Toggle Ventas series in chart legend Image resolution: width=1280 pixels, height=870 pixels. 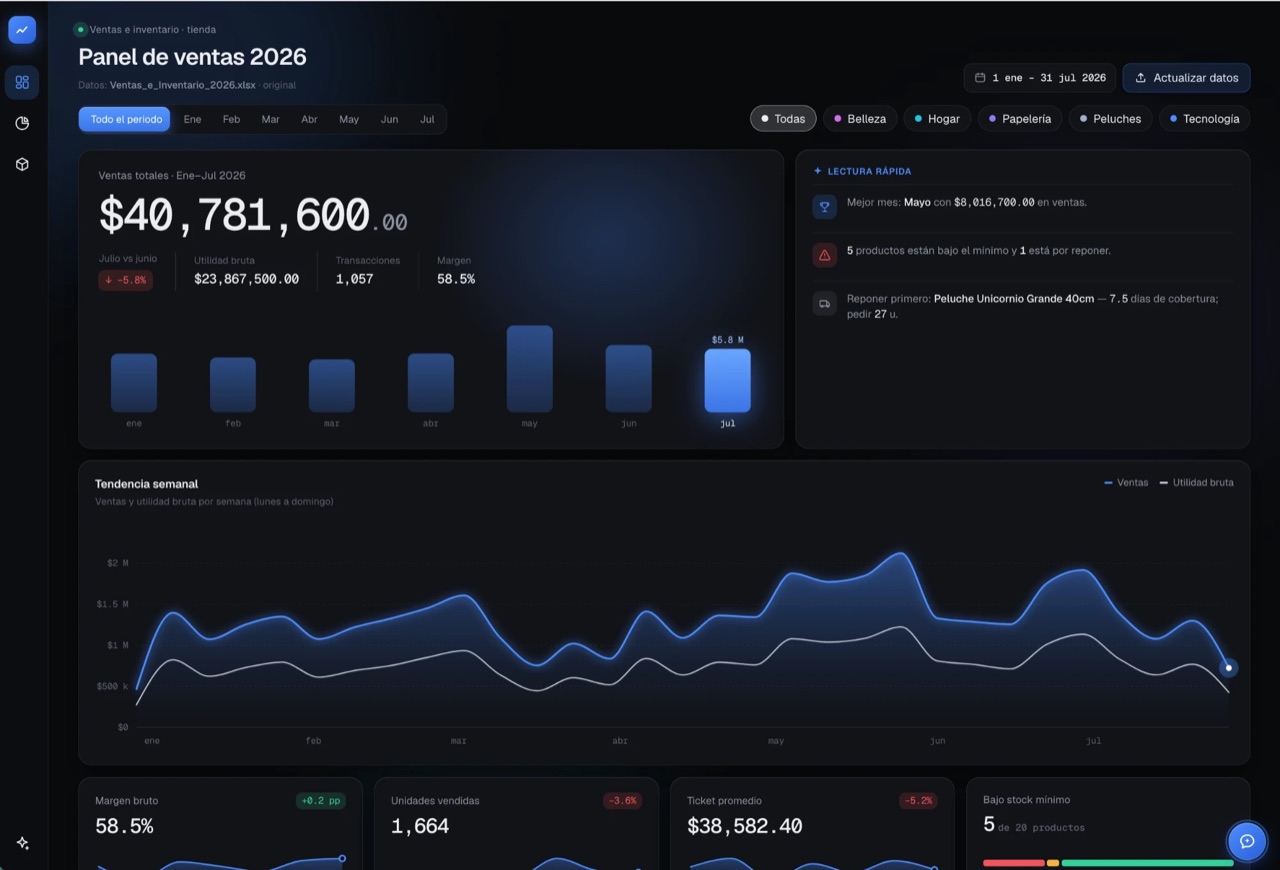coord(1126,483)
